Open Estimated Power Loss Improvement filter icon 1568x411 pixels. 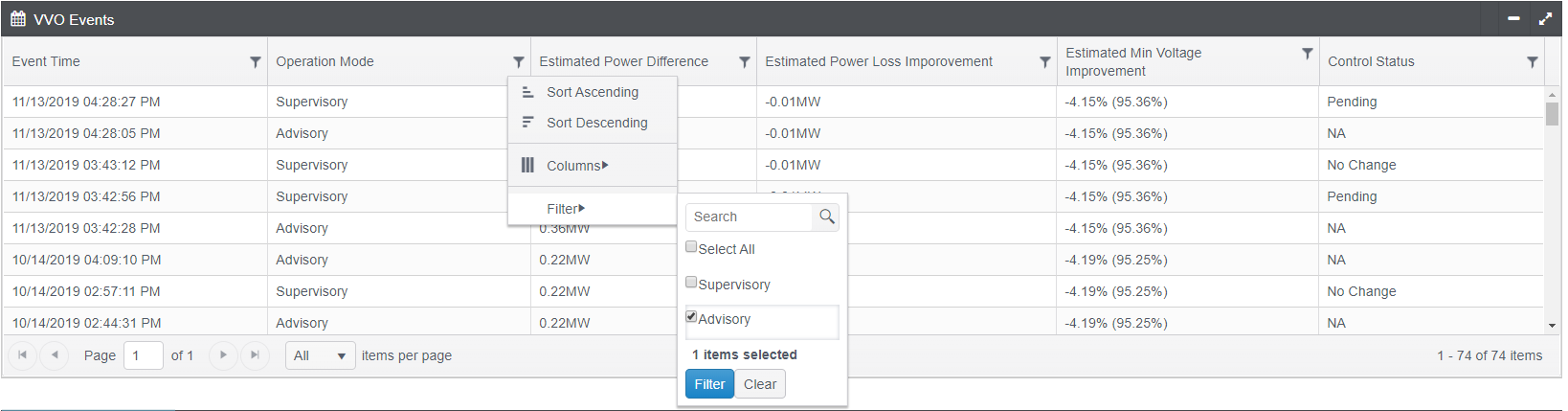click(x=1044, y=62)
